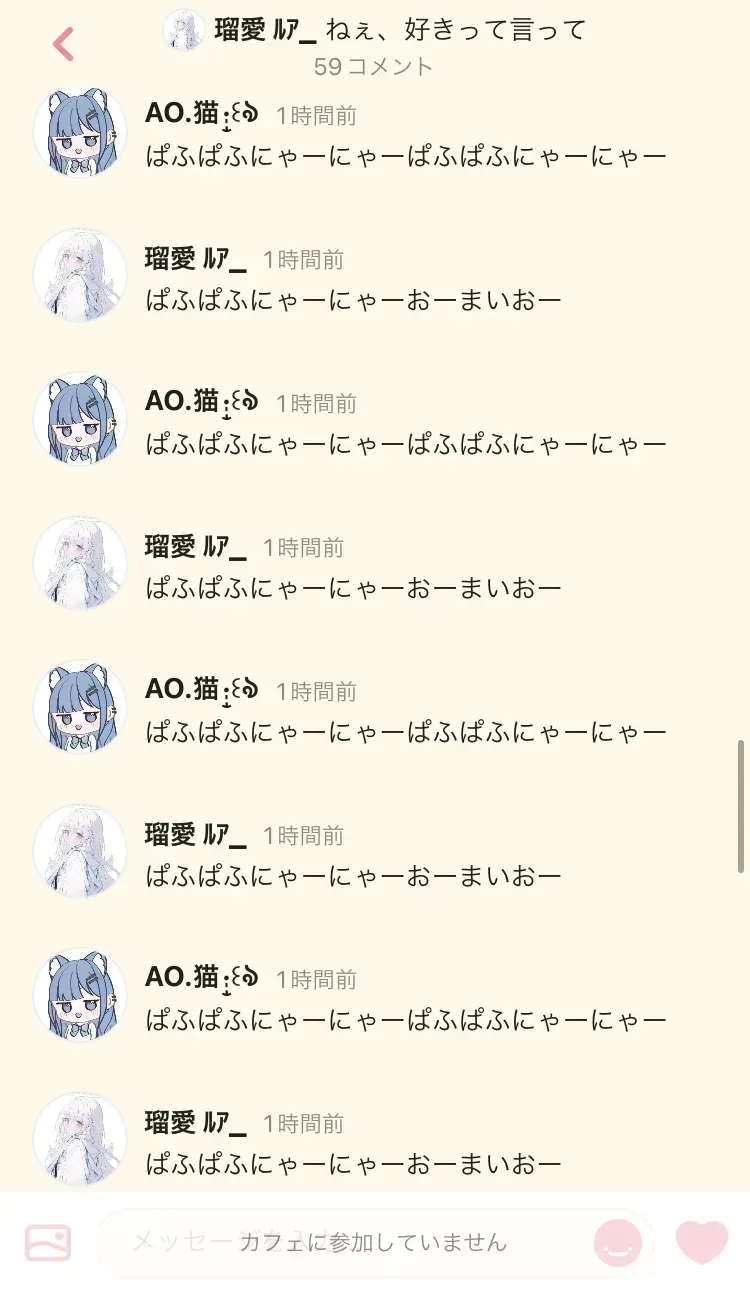Tap the third 瑠愛 ルア_ avatar from top

(80, 851)
